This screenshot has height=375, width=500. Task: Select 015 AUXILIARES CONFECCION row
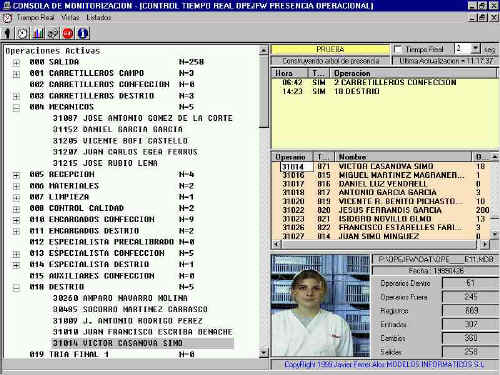coord(112,276)
